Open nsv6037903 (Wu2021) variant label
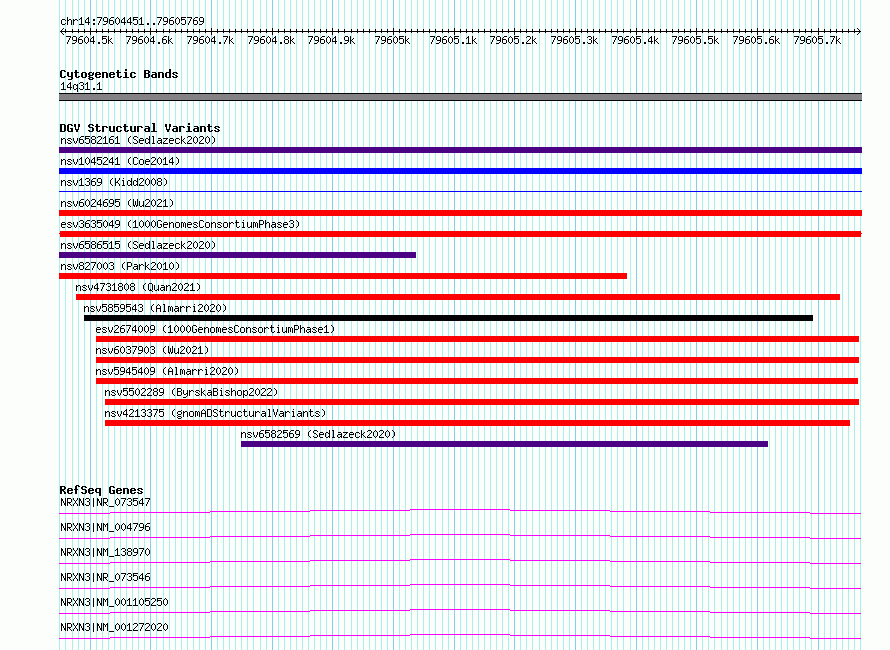This screenshot has width=890, height=650. (152, 350)
